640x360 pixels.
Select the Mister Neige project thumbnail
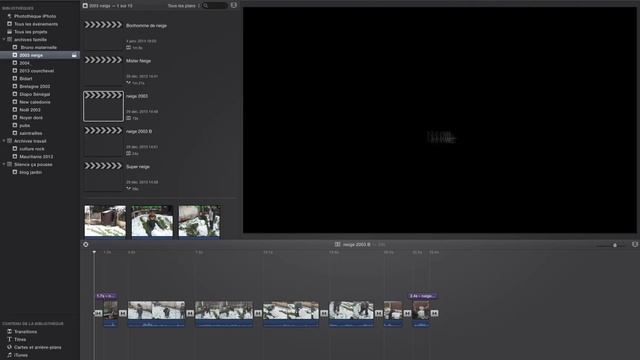tap(103, 71)
